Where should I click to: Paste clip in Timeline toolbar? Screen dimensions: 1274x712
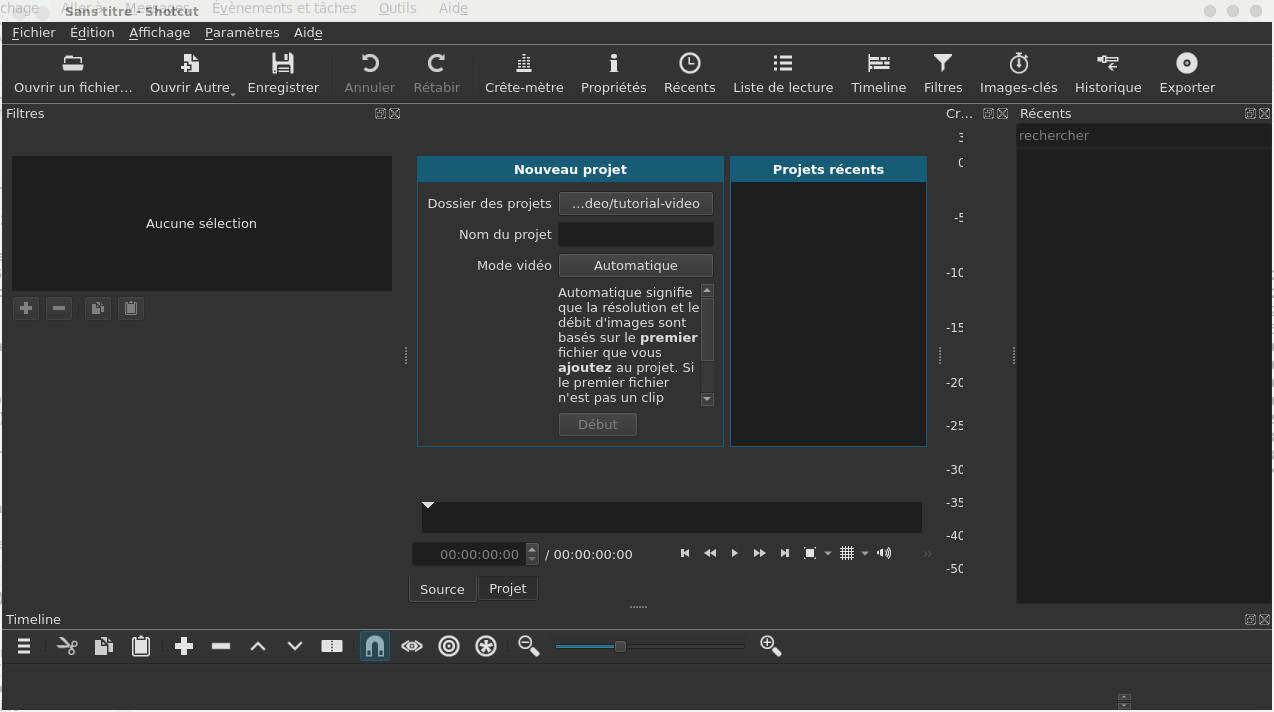pos(141,646)
